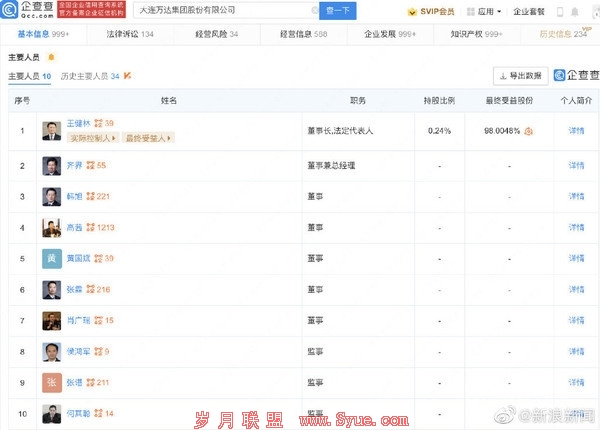Open 黄国斌's name link

point(78,258)
